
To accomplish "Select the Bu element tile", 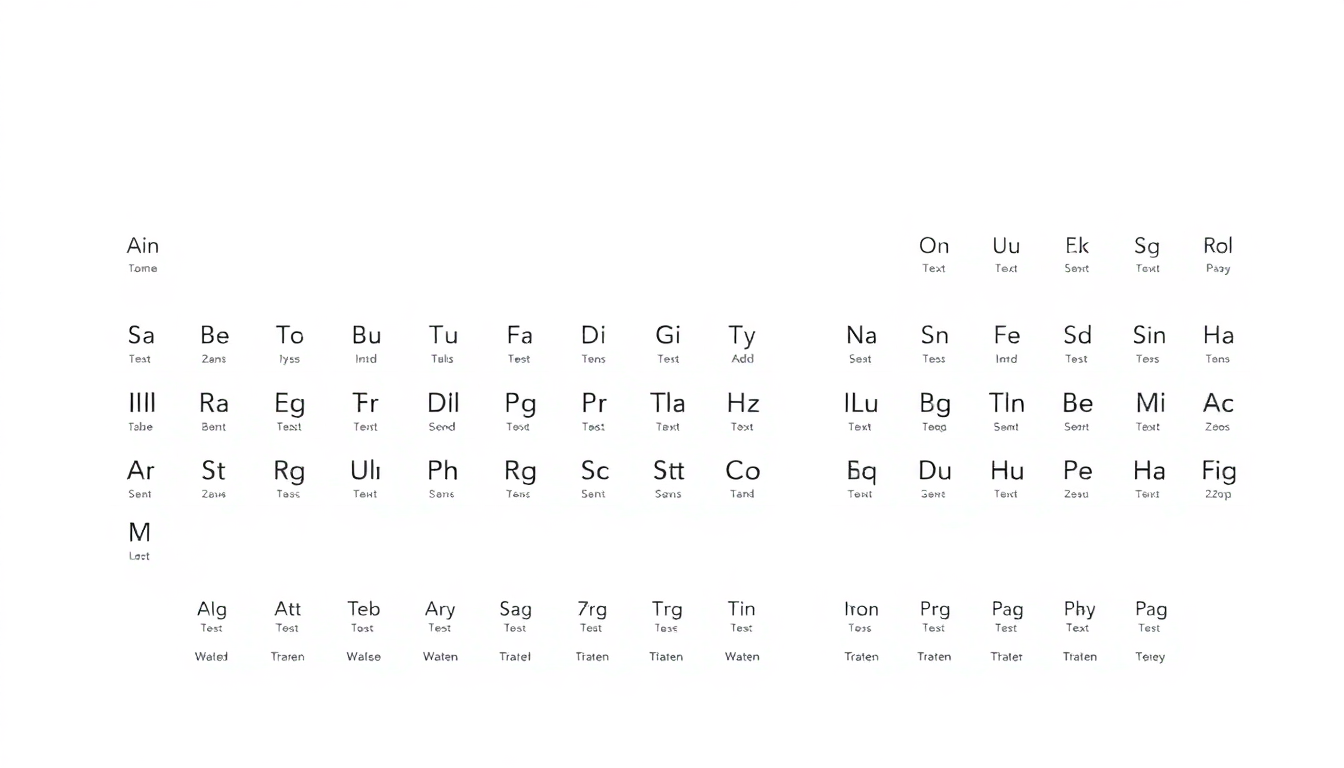I will coord(366,344).
